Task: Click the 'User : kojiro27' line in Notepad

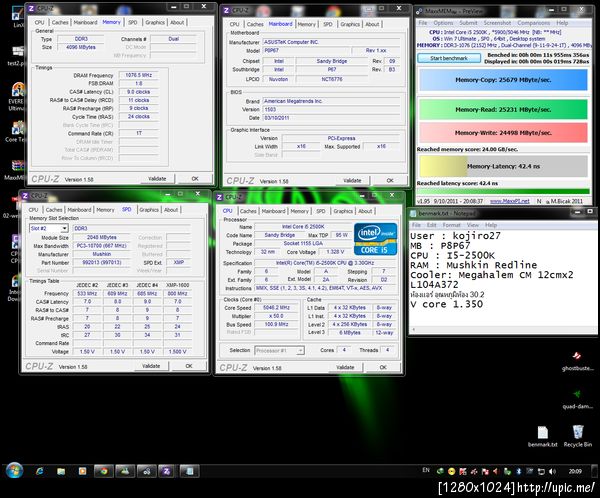Action: (455, 236)
